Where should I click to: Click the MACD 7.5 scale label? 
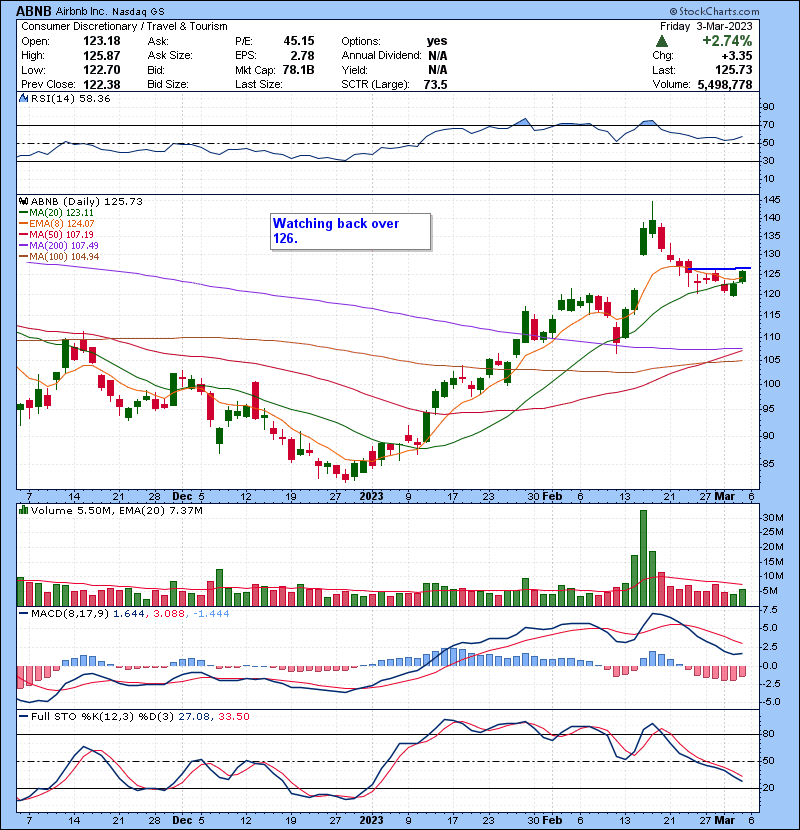[770, 610]
